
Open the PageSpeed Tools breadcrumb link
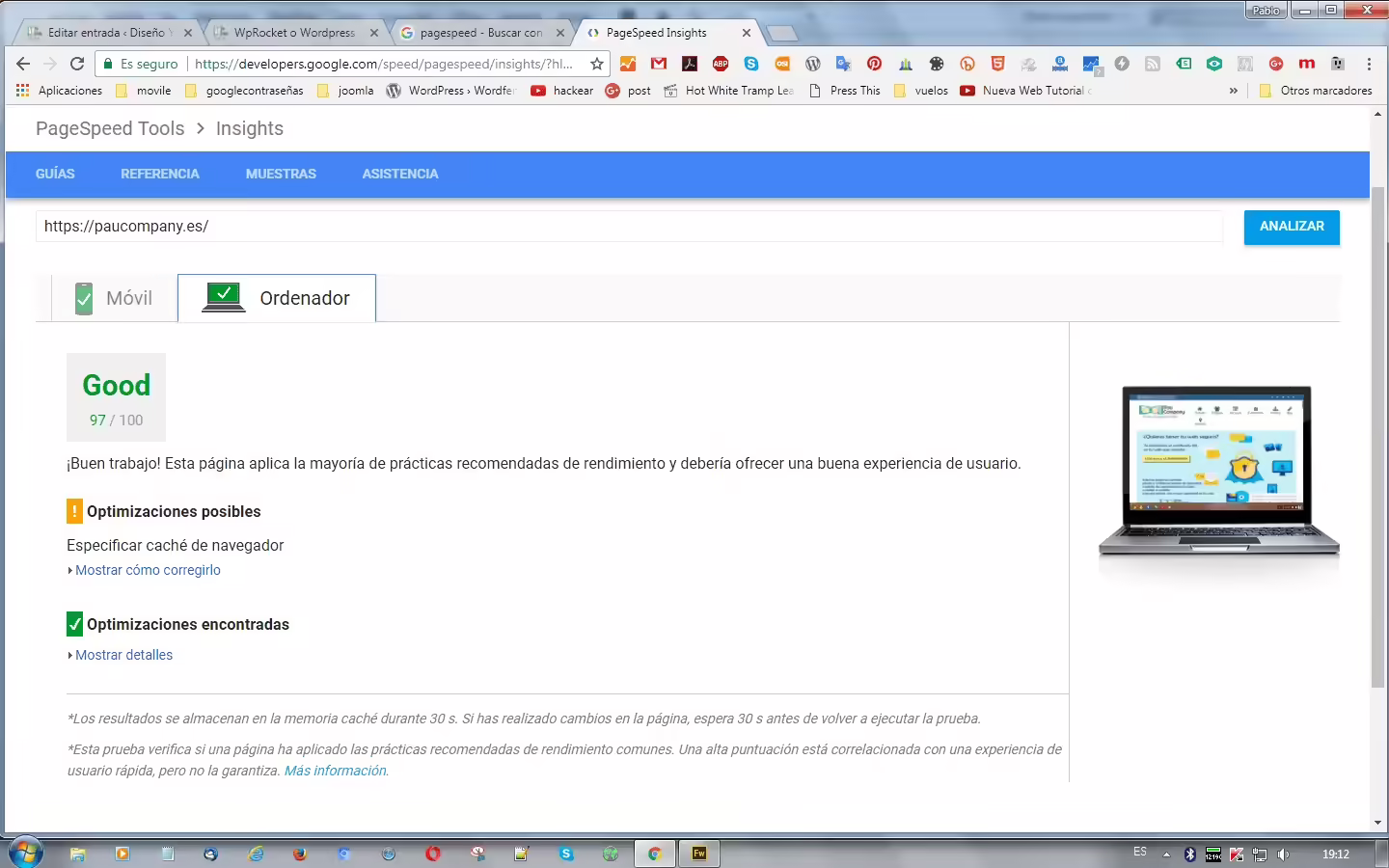click(x=110, y=128)
